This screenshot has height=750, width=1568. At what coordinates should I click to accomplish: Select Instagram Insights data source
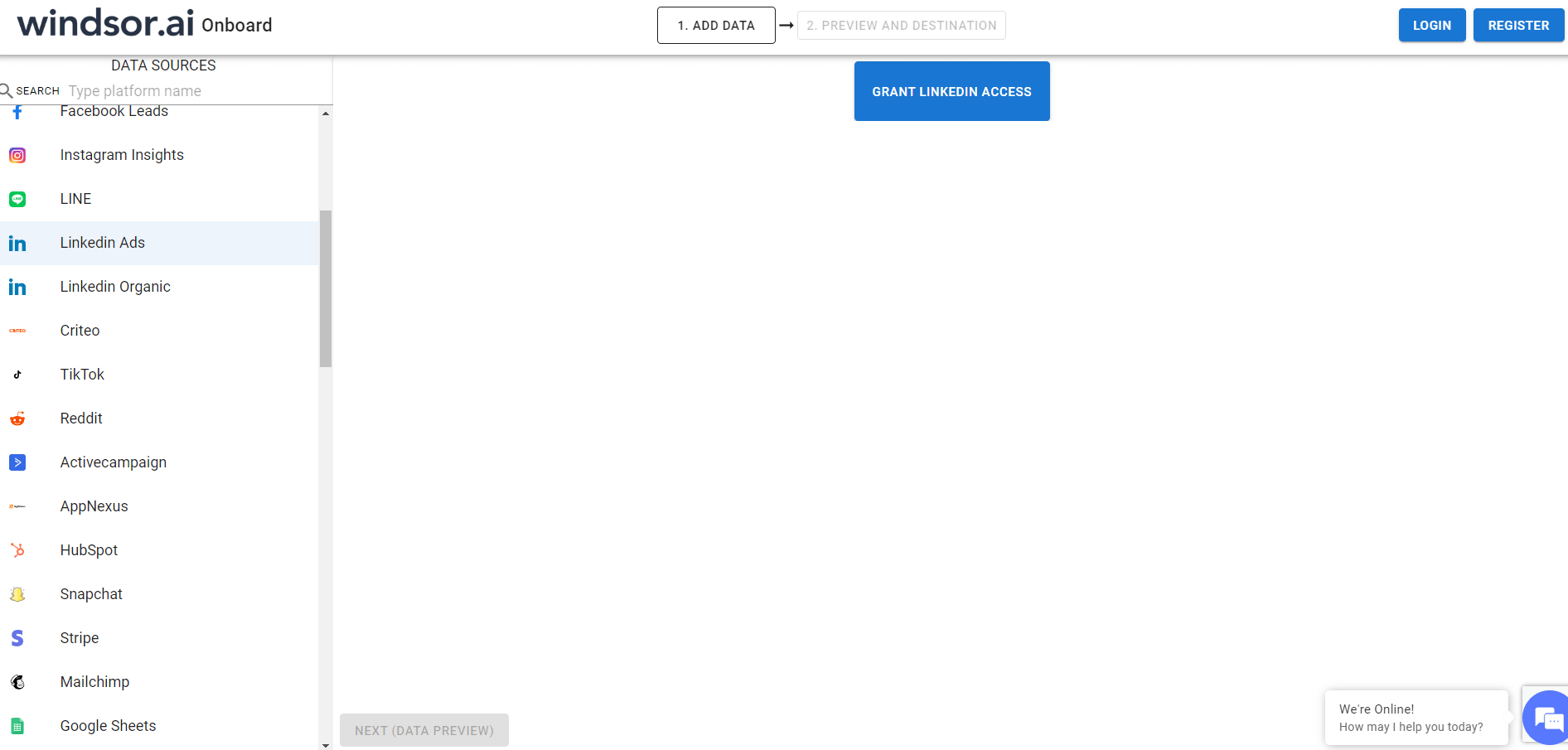(159, 155)
